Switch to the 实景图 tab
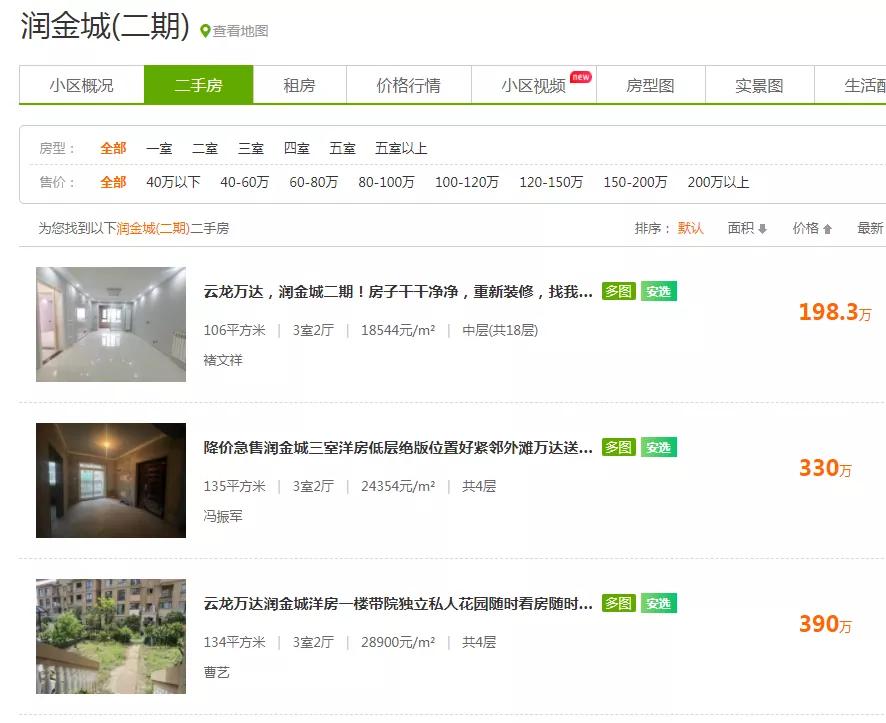 [760, 85]
